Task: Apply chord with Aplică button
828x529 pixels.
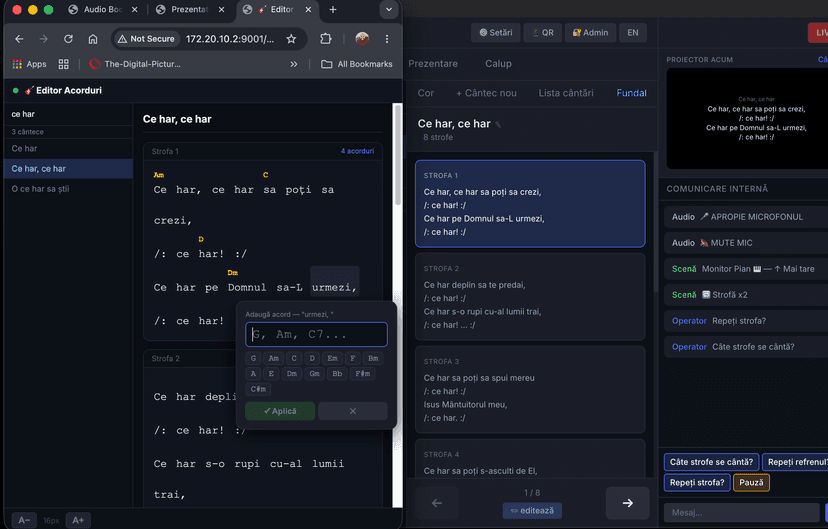Action: pos(280,411)
